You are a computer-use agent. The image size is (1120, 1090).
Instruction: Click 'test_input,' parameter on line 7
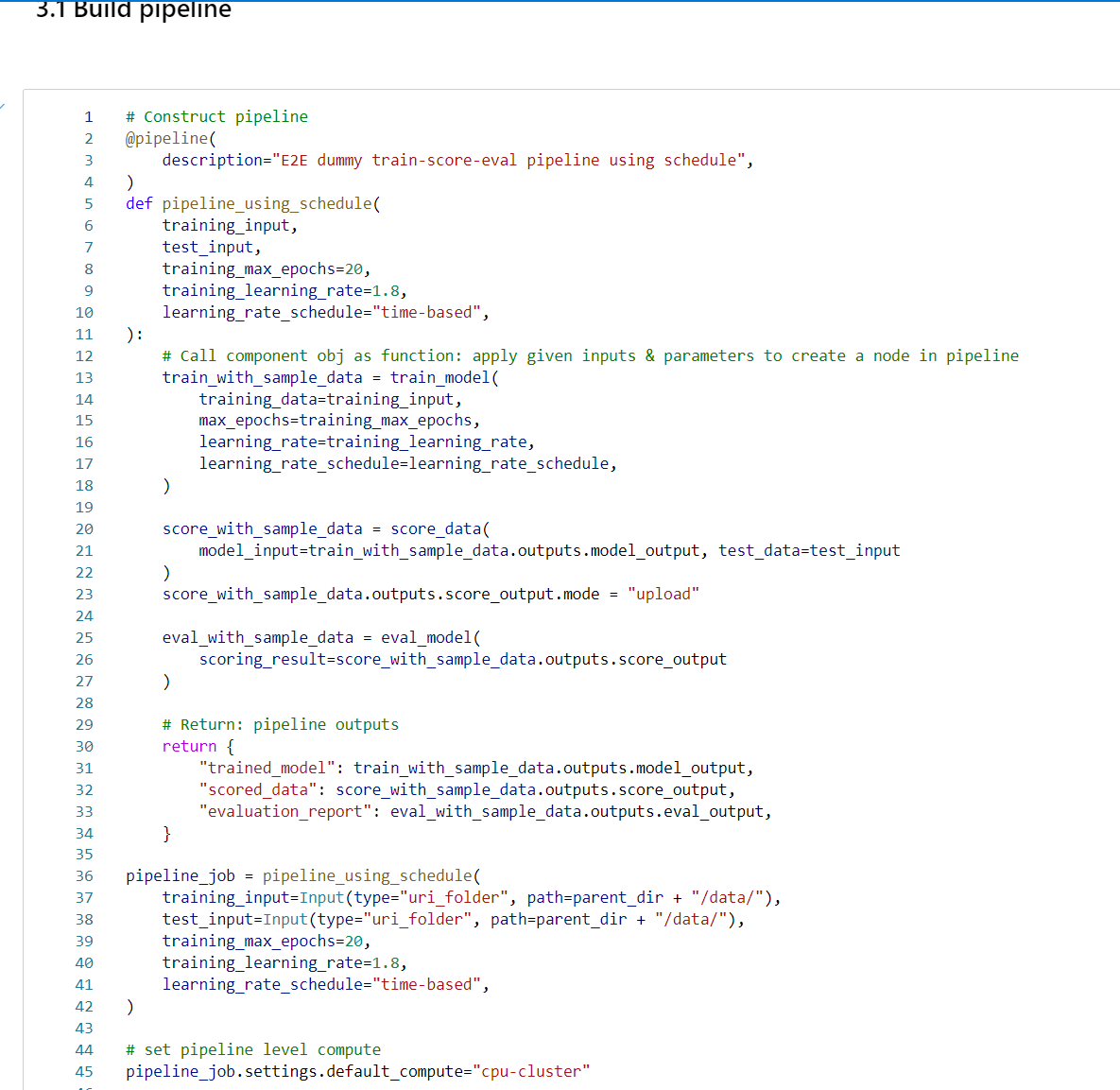pos(212,248)
